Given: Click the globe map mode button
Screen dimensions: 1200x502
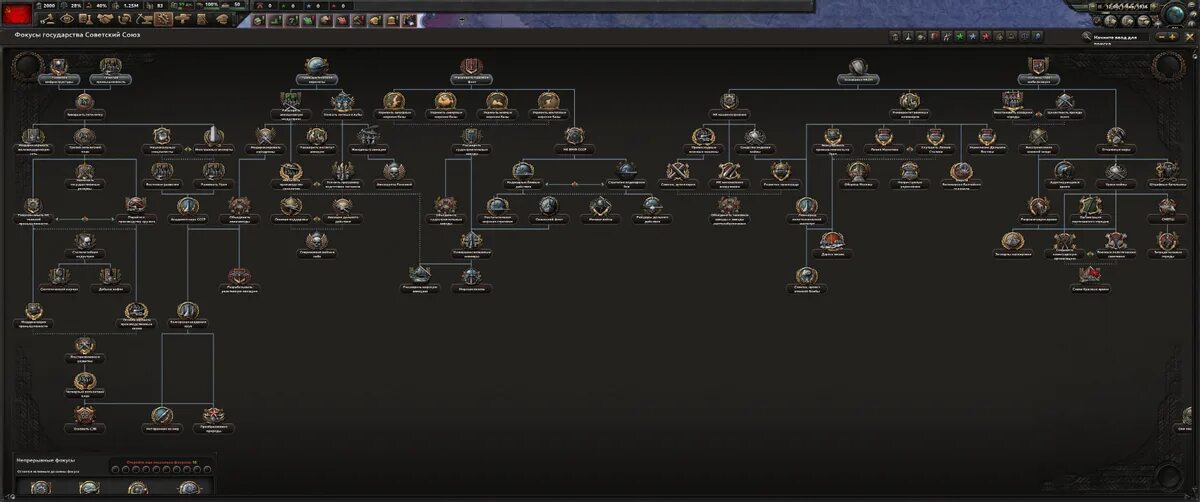Looking at the screenshot, I should coord(1175,13).
